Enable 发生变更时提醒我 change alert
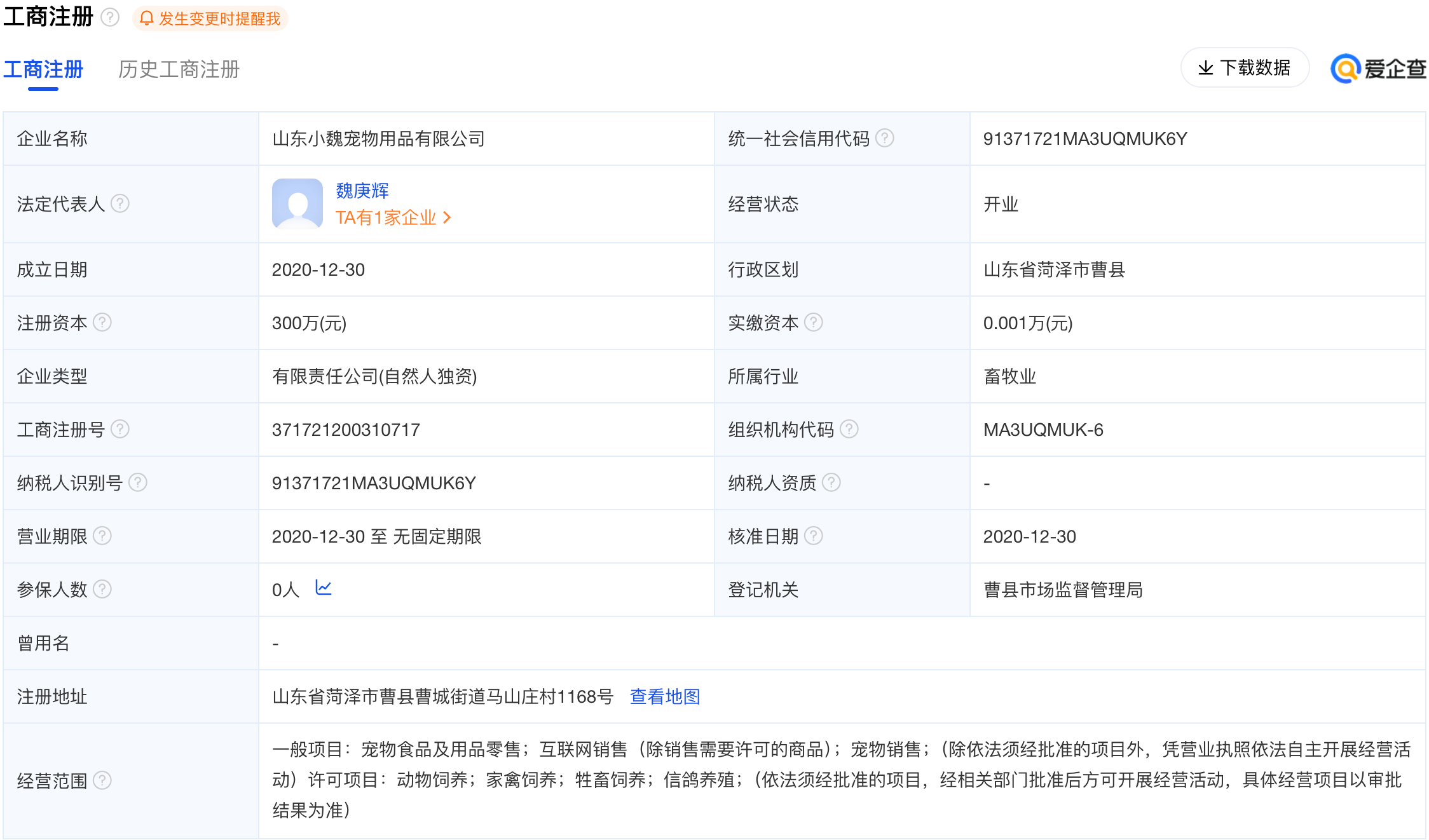 click(x=210, y=18)
